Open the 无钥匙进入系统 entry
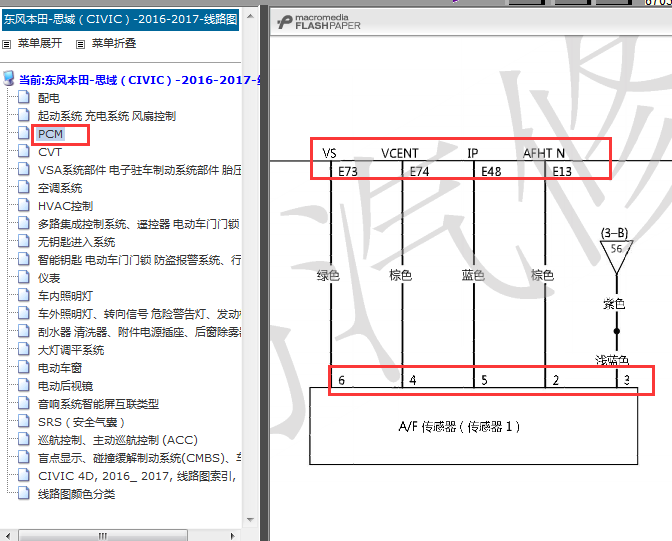 pyautogui.click(x=77, y=242)
